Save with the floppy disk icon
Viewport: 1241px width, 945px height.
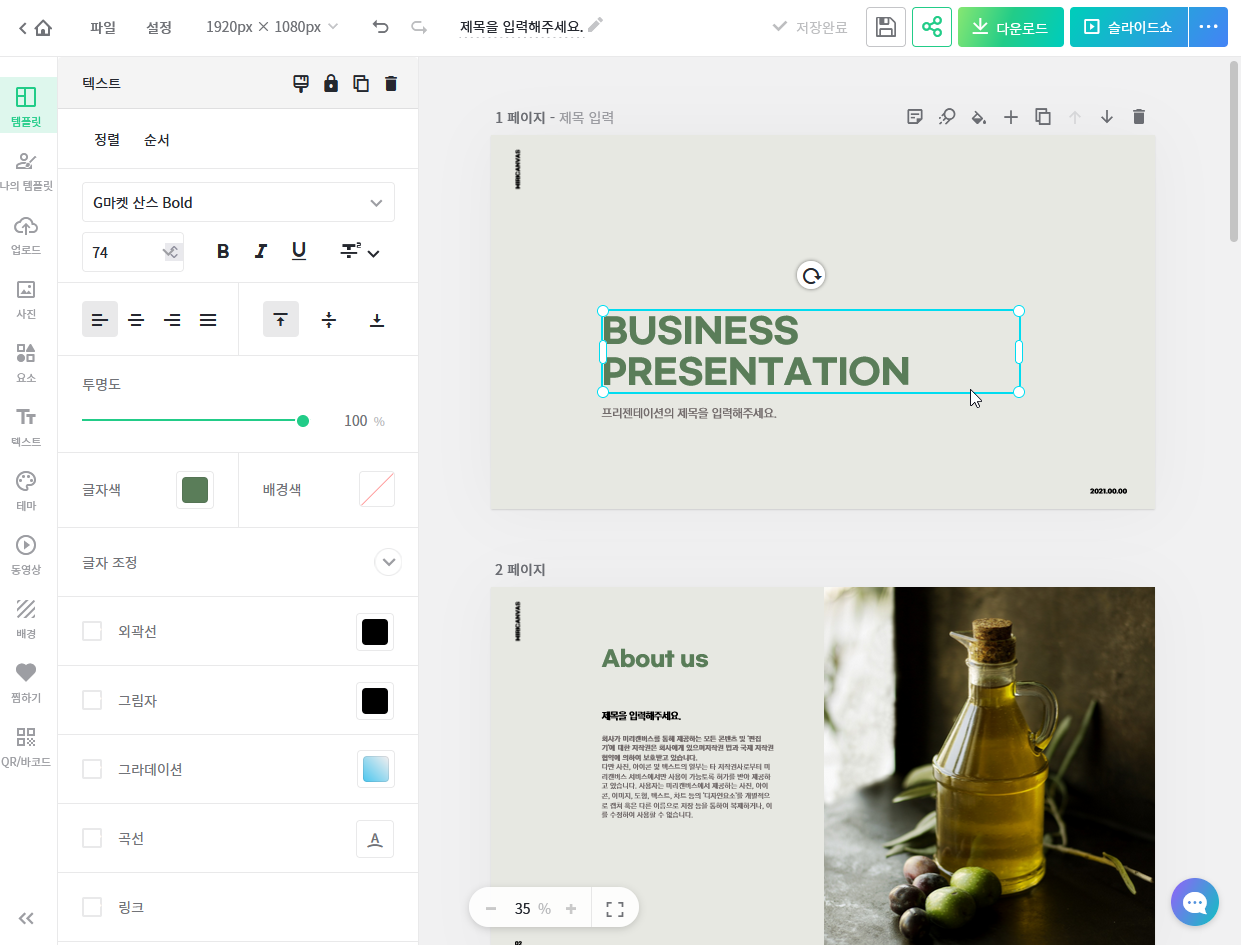pos(885,27)
